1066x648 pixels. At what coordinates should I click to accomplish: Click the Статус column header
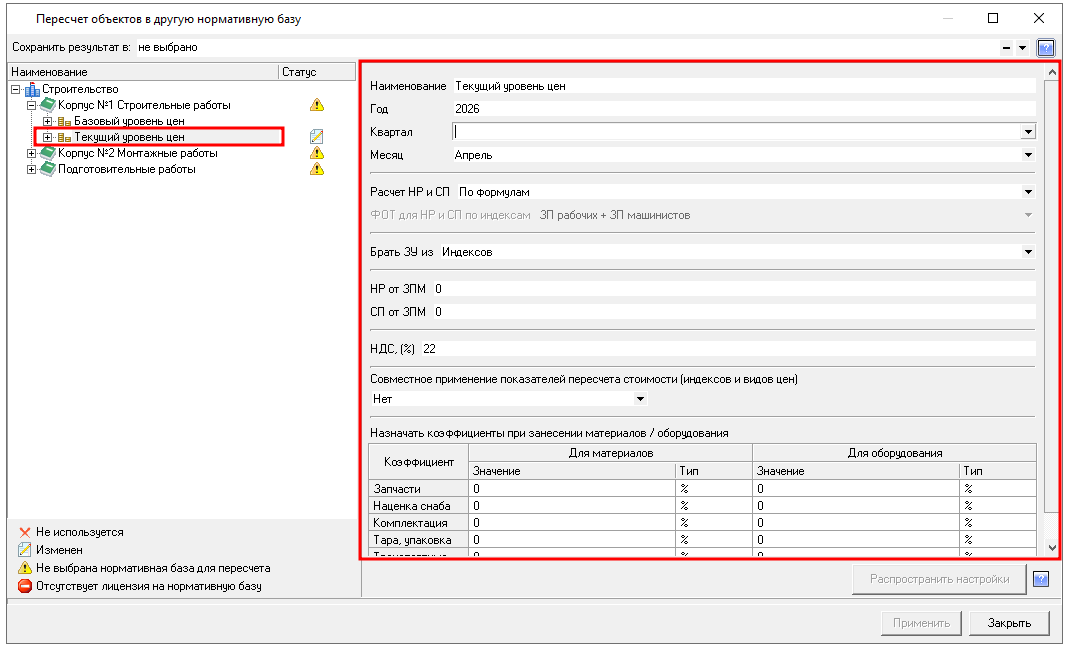(316, 72)
